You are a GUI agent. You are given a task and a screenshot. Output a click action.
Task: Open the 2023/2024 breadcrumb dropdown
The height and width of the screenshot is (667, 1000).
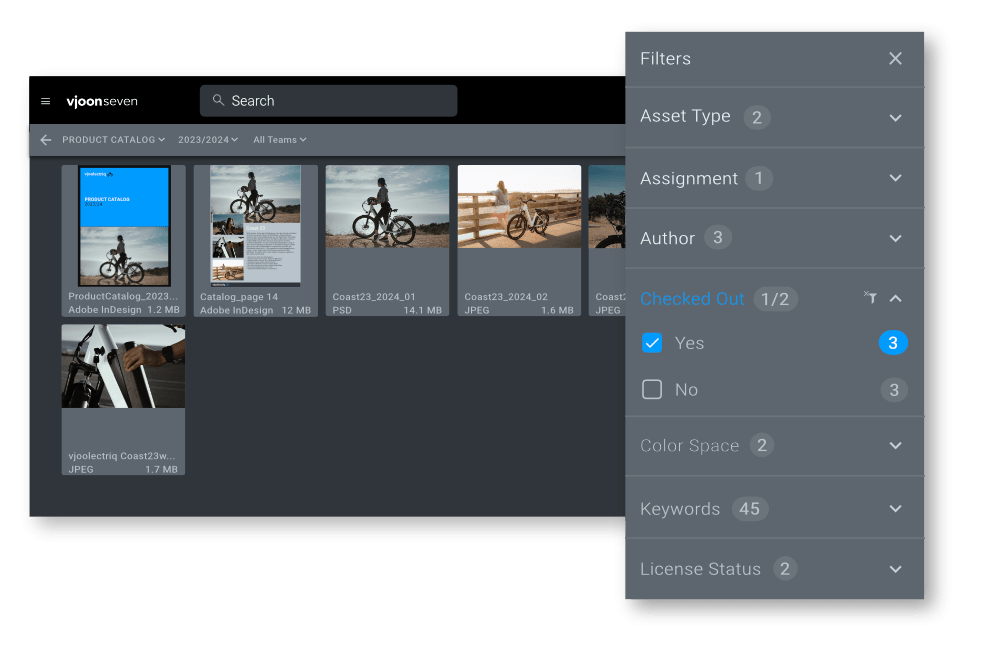click(x=208, y=140)
